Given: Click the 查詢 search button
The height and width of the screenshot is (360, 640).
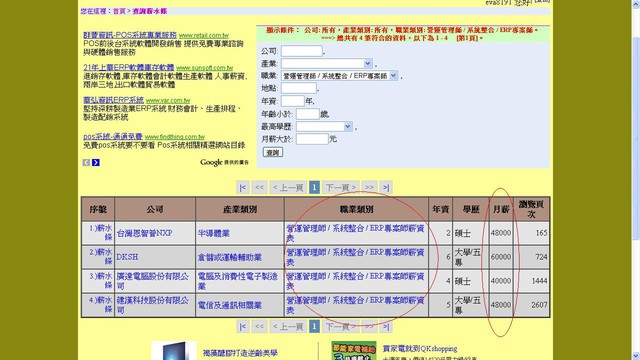Looking at the screenshot, I should point(273,152).
